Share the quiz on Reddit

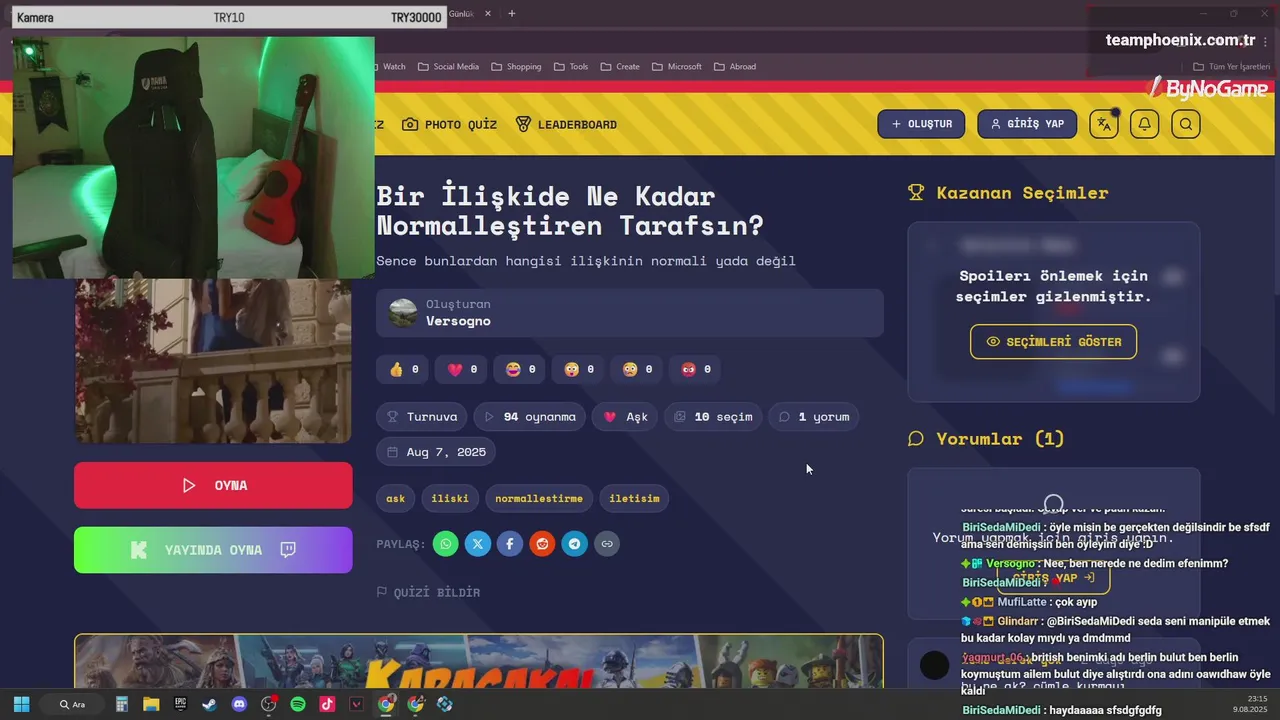coord(542,544)
